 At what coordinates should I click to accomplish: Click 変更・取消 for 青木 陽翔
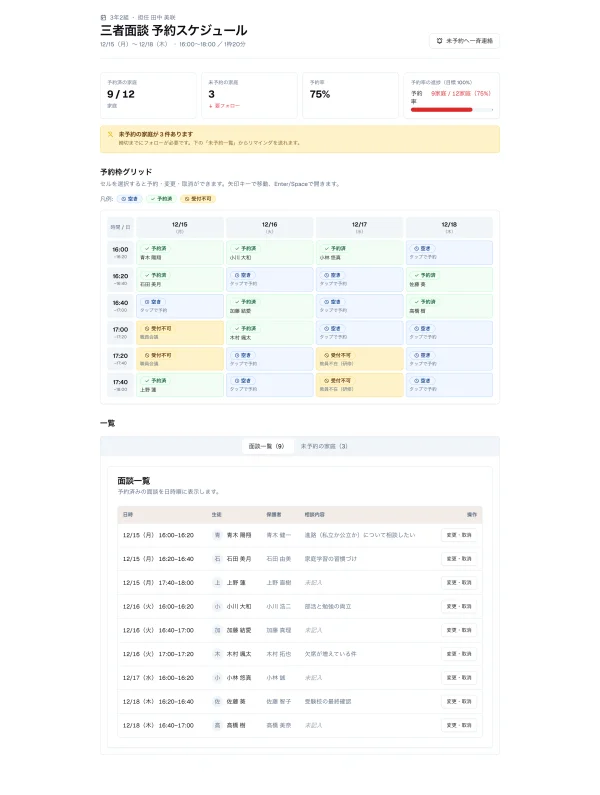(x=459, y=535)
